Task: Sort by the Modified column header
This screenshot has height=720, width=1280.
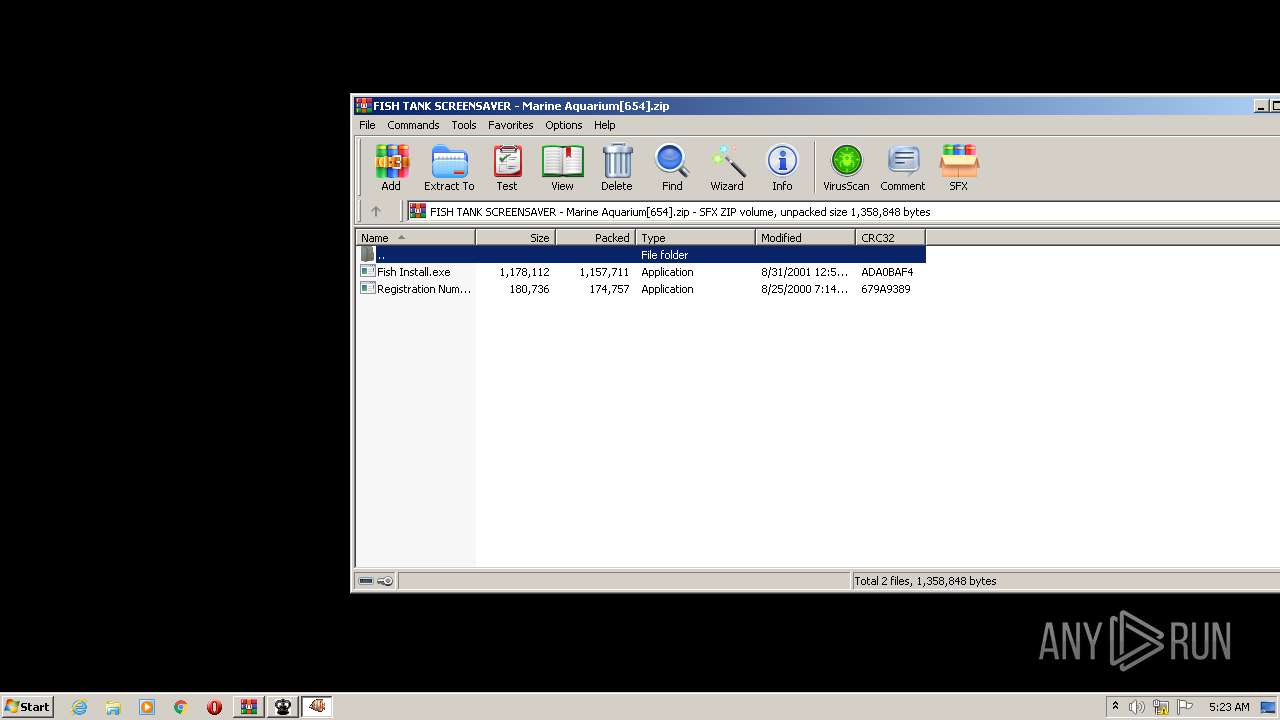Action: tap(805, 238)
